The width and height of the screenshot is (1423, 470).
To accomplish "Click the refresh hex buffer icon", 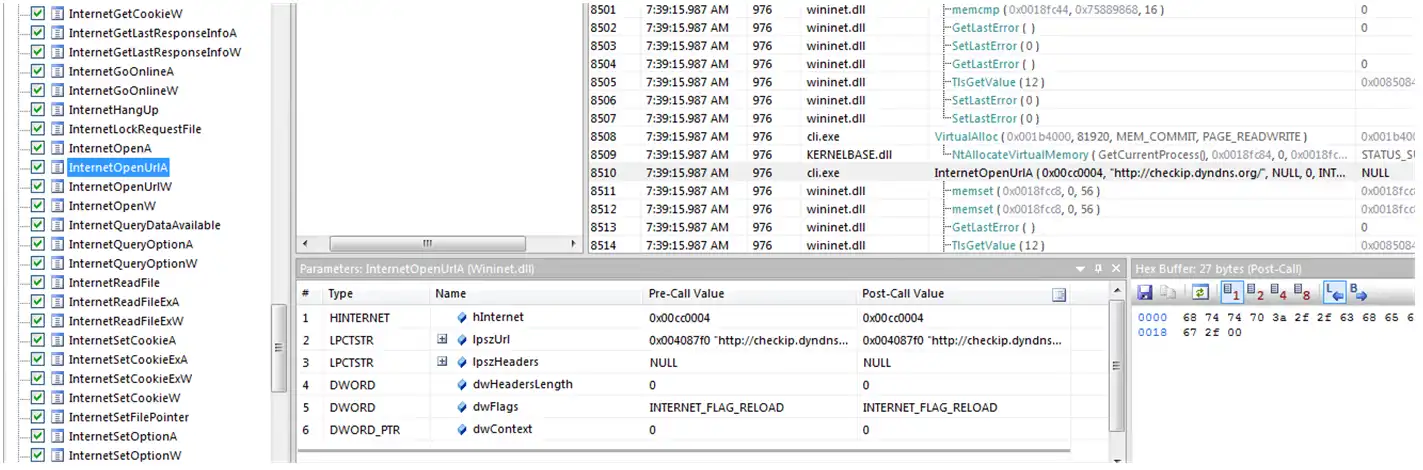I will [1201, 293].
